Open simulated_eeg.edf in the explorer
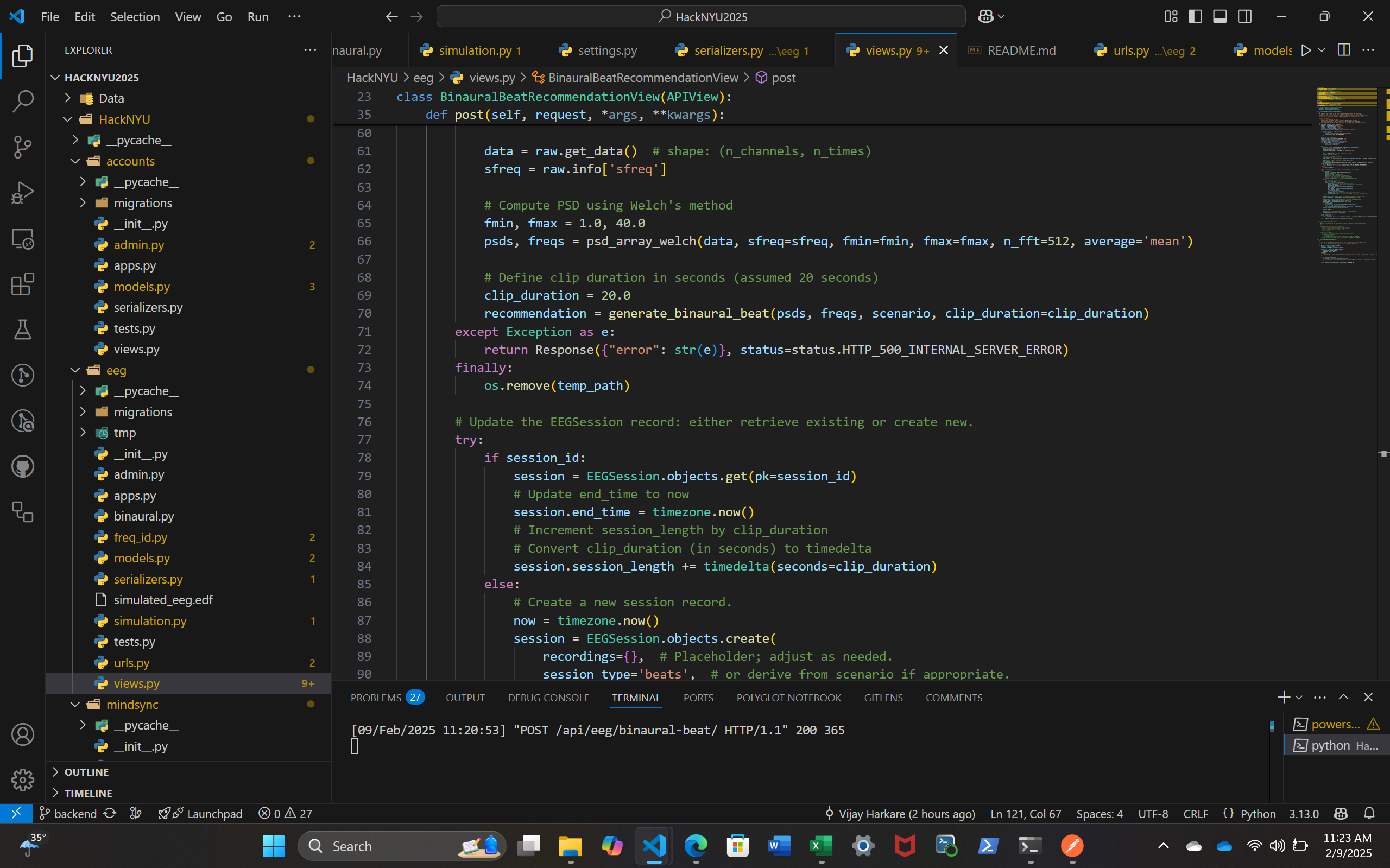Viewport: 1390px width, 868px height. (163, 600)
